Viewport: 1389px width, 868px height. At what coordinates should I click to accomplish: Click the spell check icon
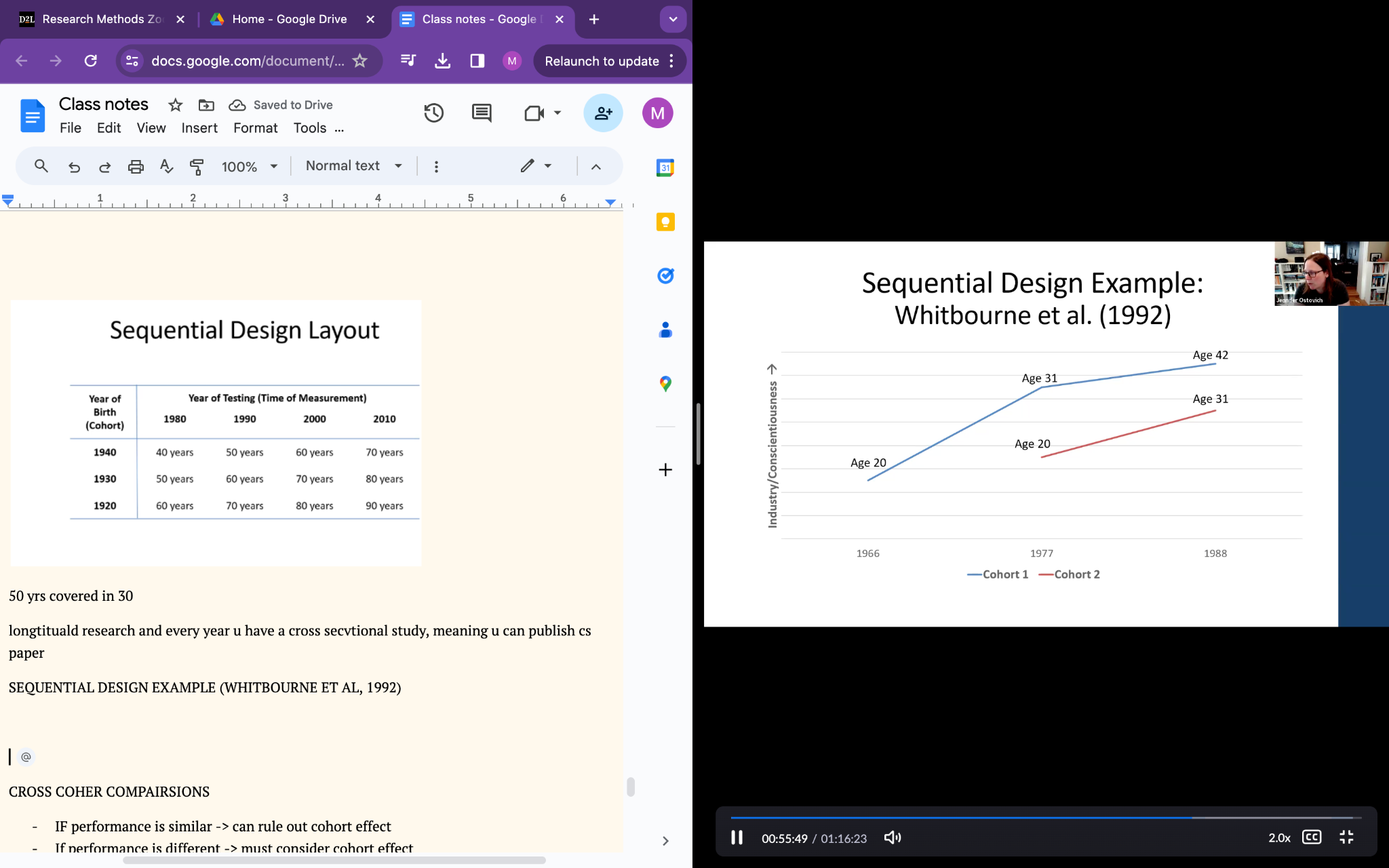point(166,166)
